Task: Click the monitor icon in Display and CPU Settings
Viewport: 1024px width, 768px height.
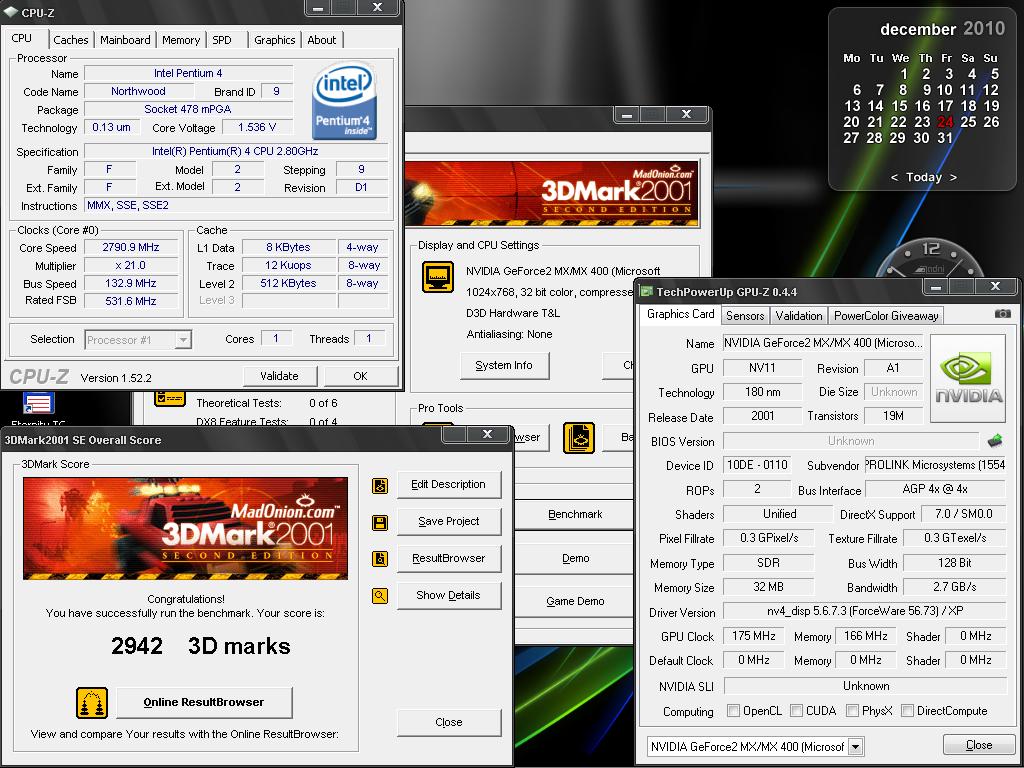Action: [x=438, y=277]
